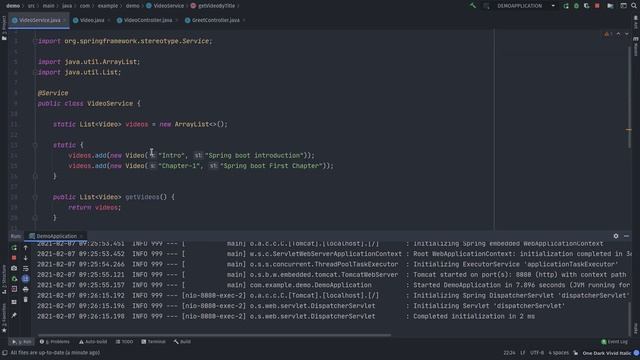The image size is (640, 360).
Task: Click the Up the stack trace arrow
Action: click(25, 248)
